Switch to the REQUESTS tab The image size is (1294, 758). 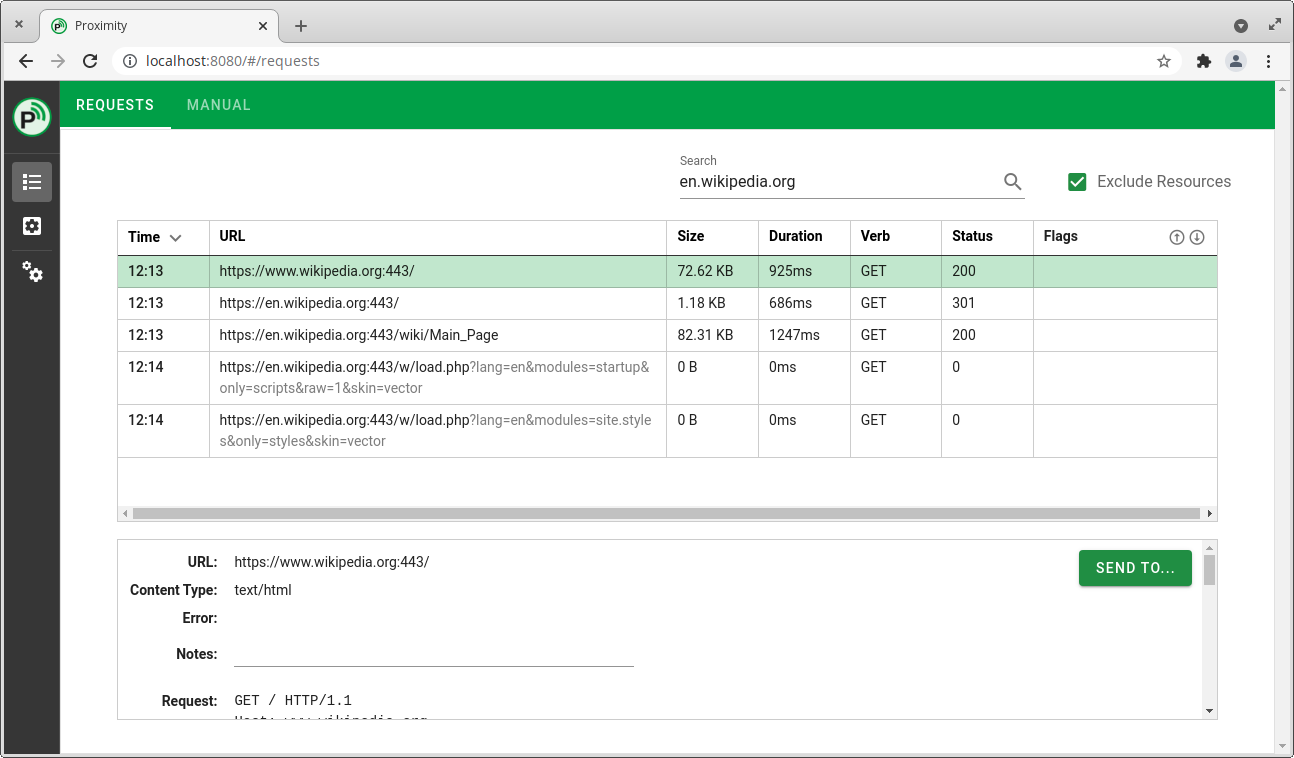click(115, 105)
